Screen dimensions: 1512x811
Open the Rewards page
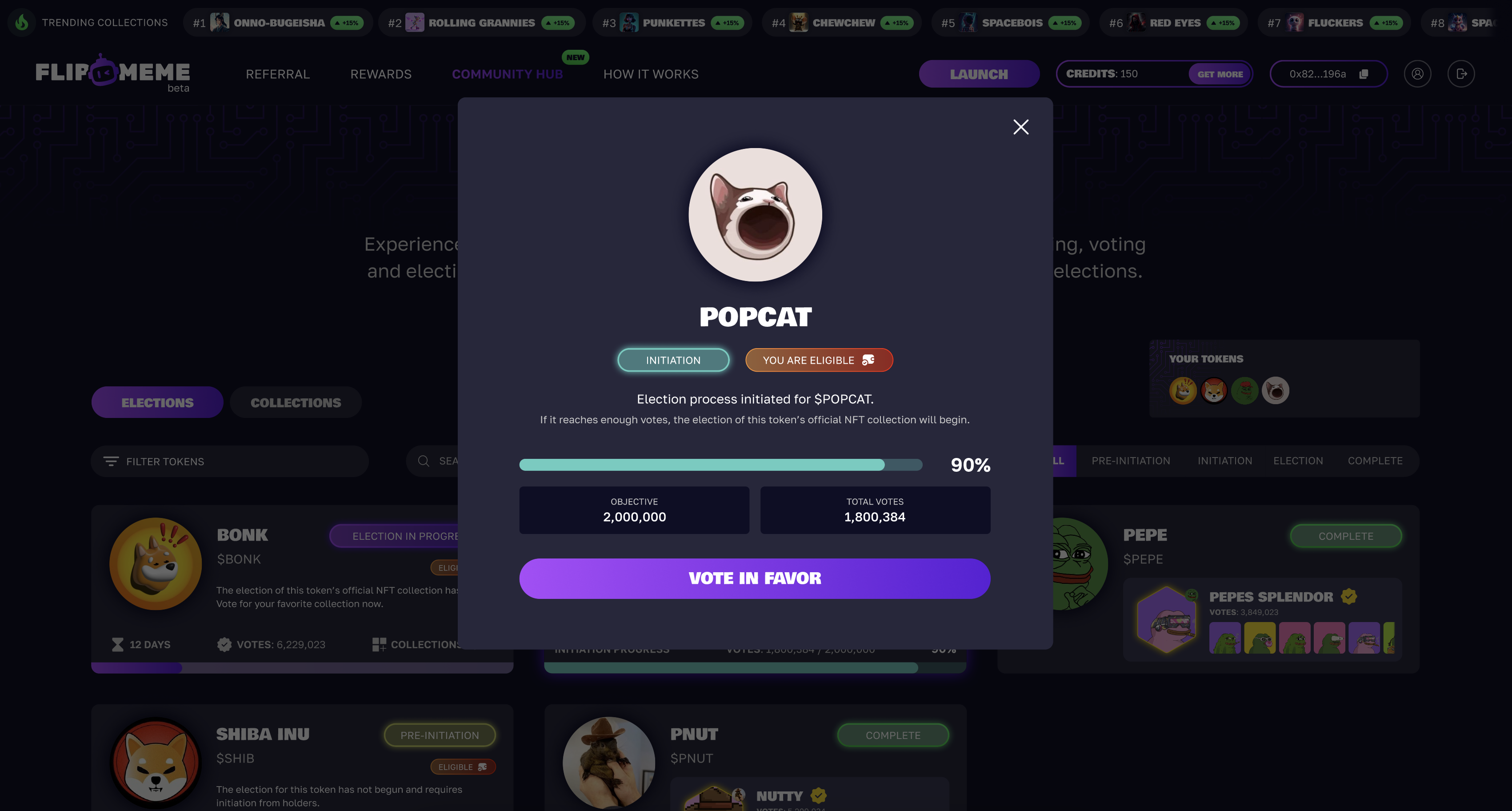coord(381,74)
